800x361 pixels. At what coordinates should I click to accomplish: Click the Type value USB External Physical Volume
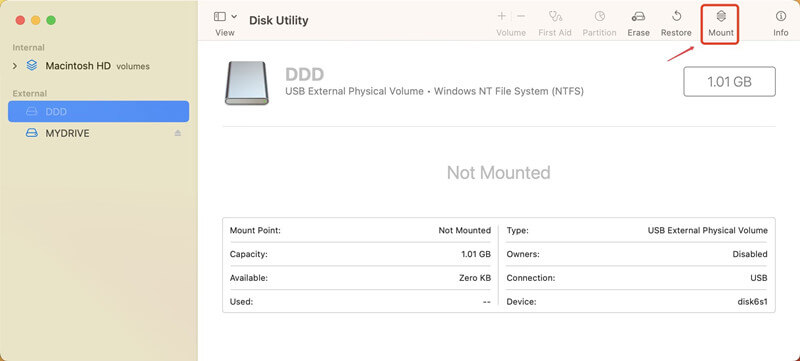708,230
